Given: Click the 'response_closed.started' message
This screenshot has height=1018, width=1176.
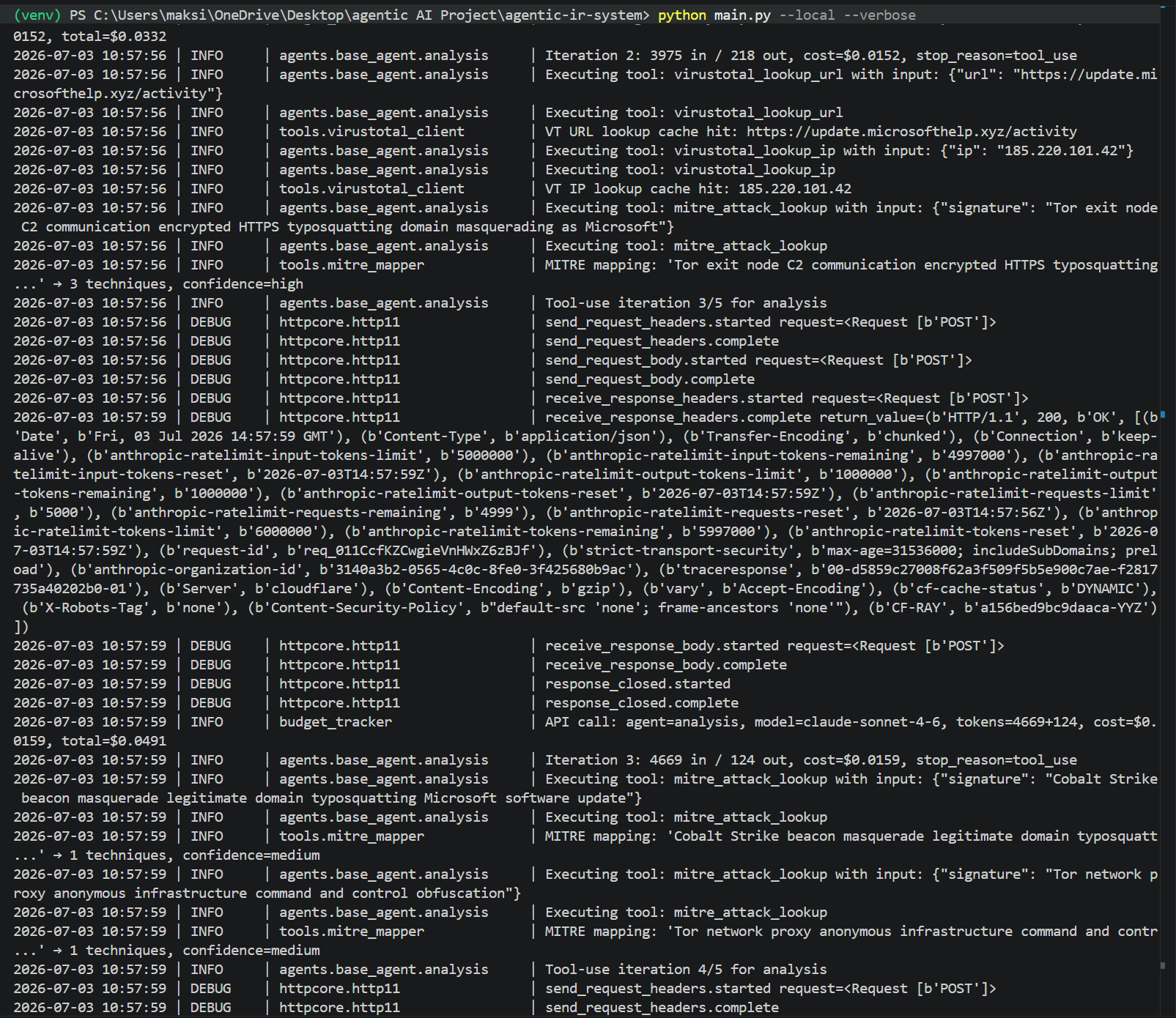Looking at the screenshot, I should coord(638,683).
